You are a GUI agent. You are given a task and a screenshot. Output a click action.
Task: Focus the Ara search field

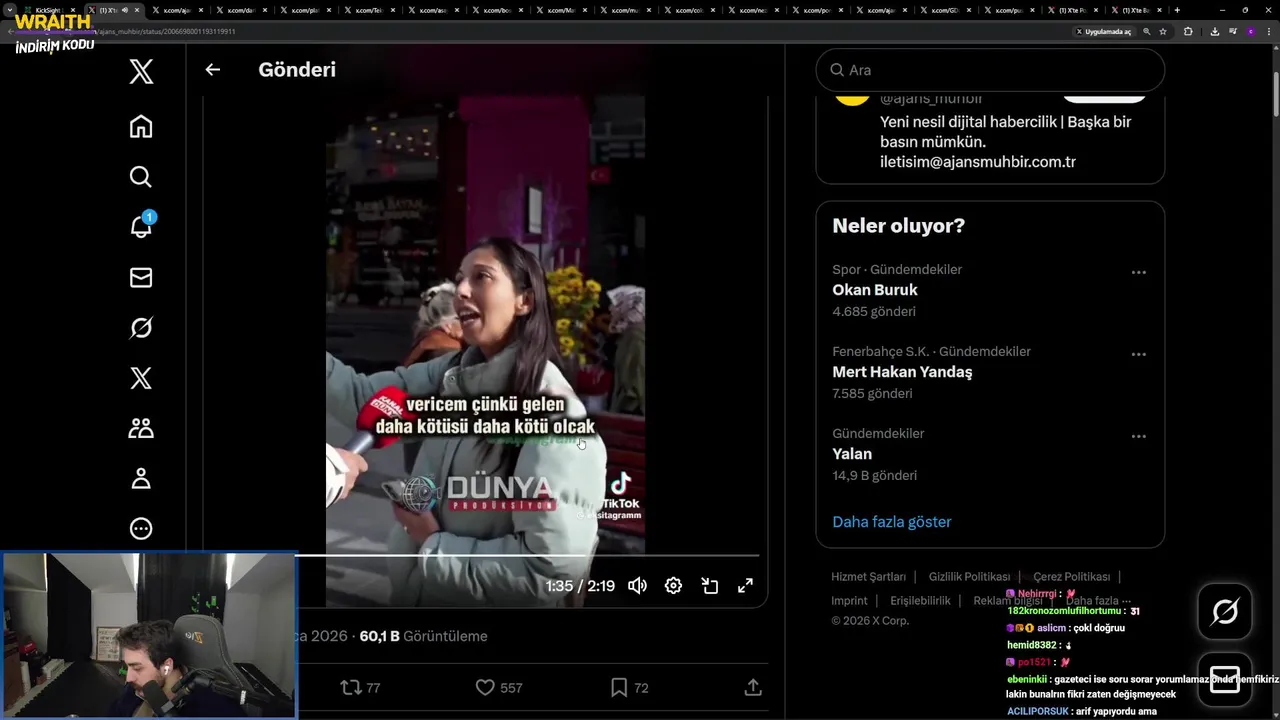pyautogui.click(x=990, y=70)
